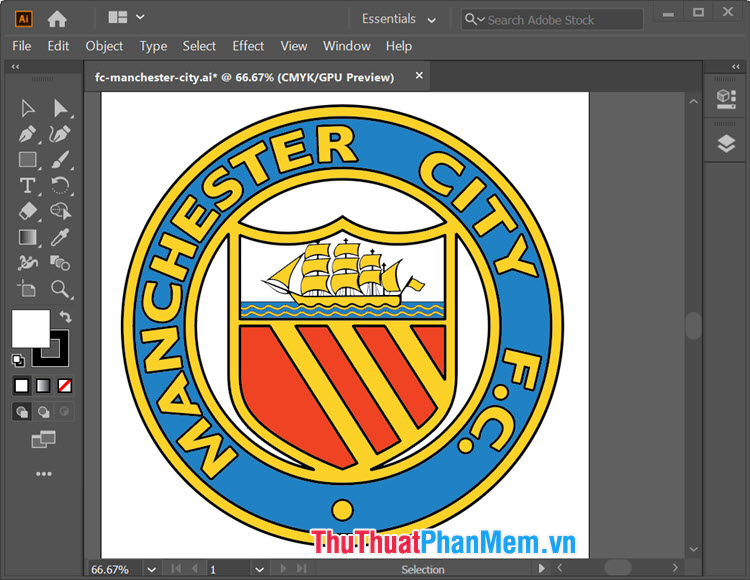Screen dimensions: 750x580
Task: Pick the Eyedropper tool
Action: (x=60, y=237)
